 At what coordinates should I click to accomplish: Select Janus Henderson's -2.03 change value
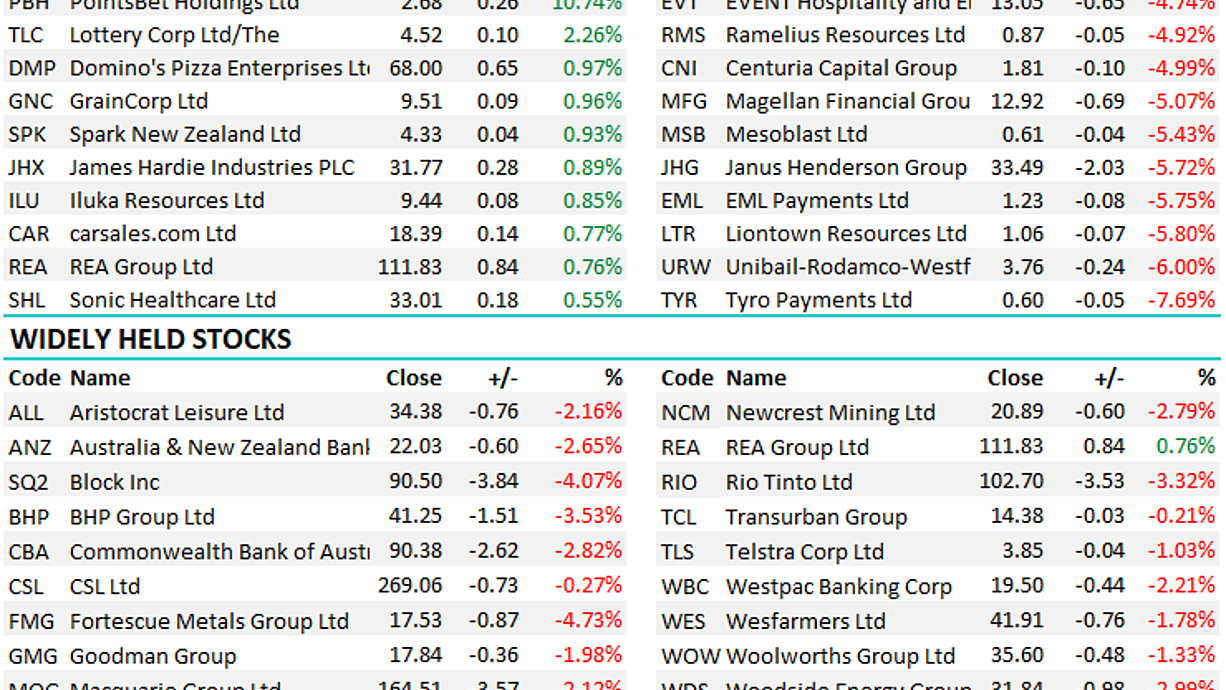(x=1100, y=167)
